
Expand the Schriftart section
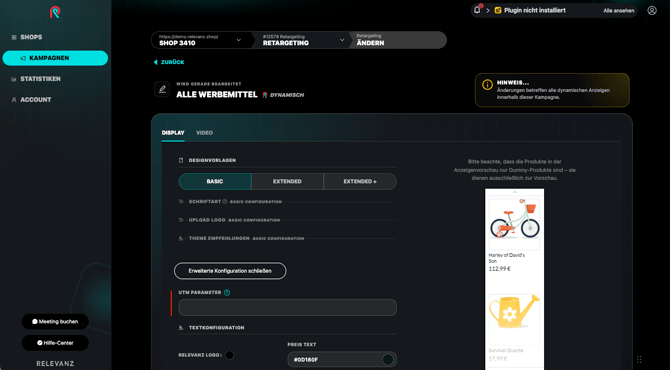287,202
